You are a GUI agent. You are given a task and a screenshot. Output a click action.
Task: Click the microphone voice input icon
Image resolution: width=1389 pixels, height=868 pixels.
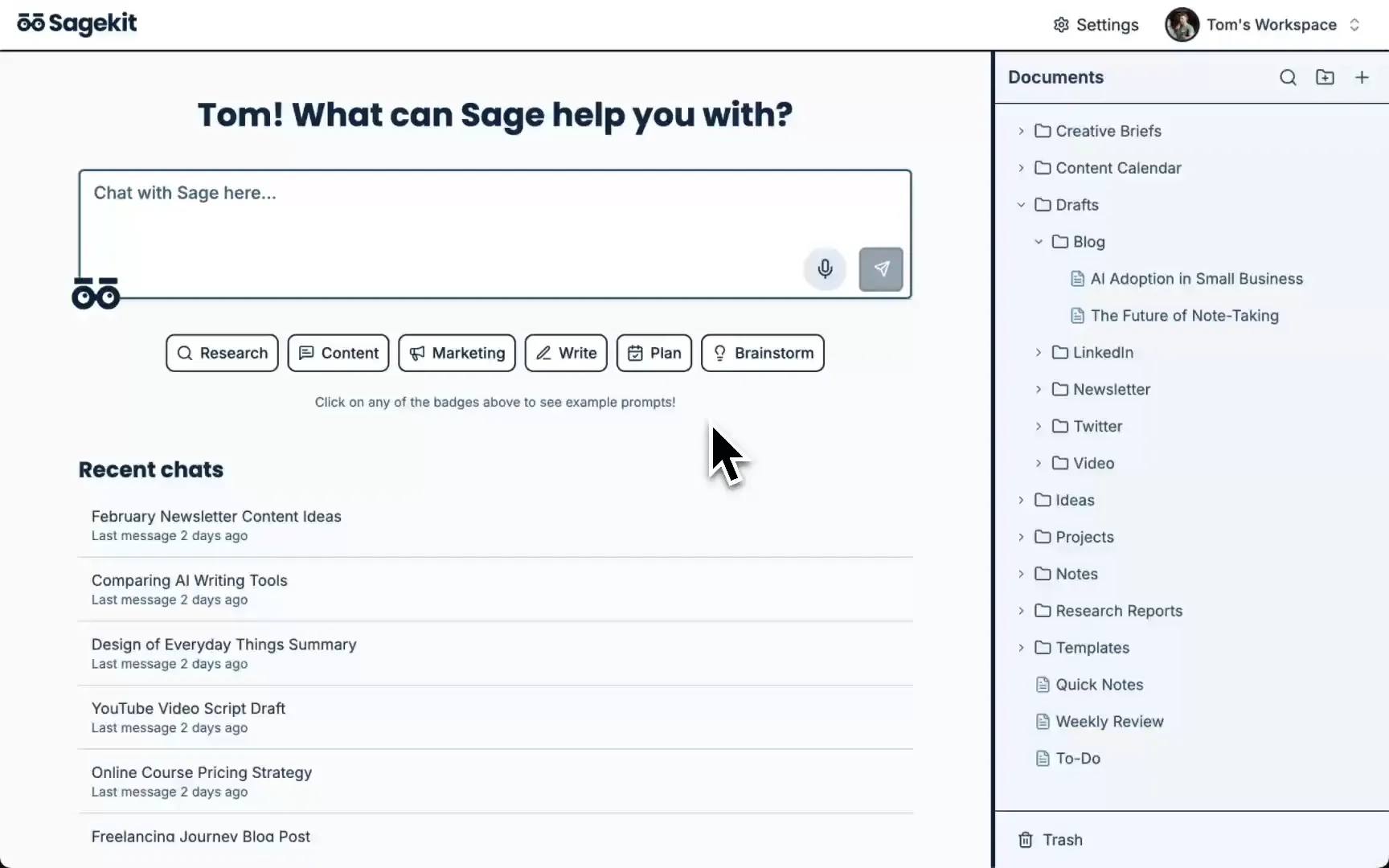825,268
